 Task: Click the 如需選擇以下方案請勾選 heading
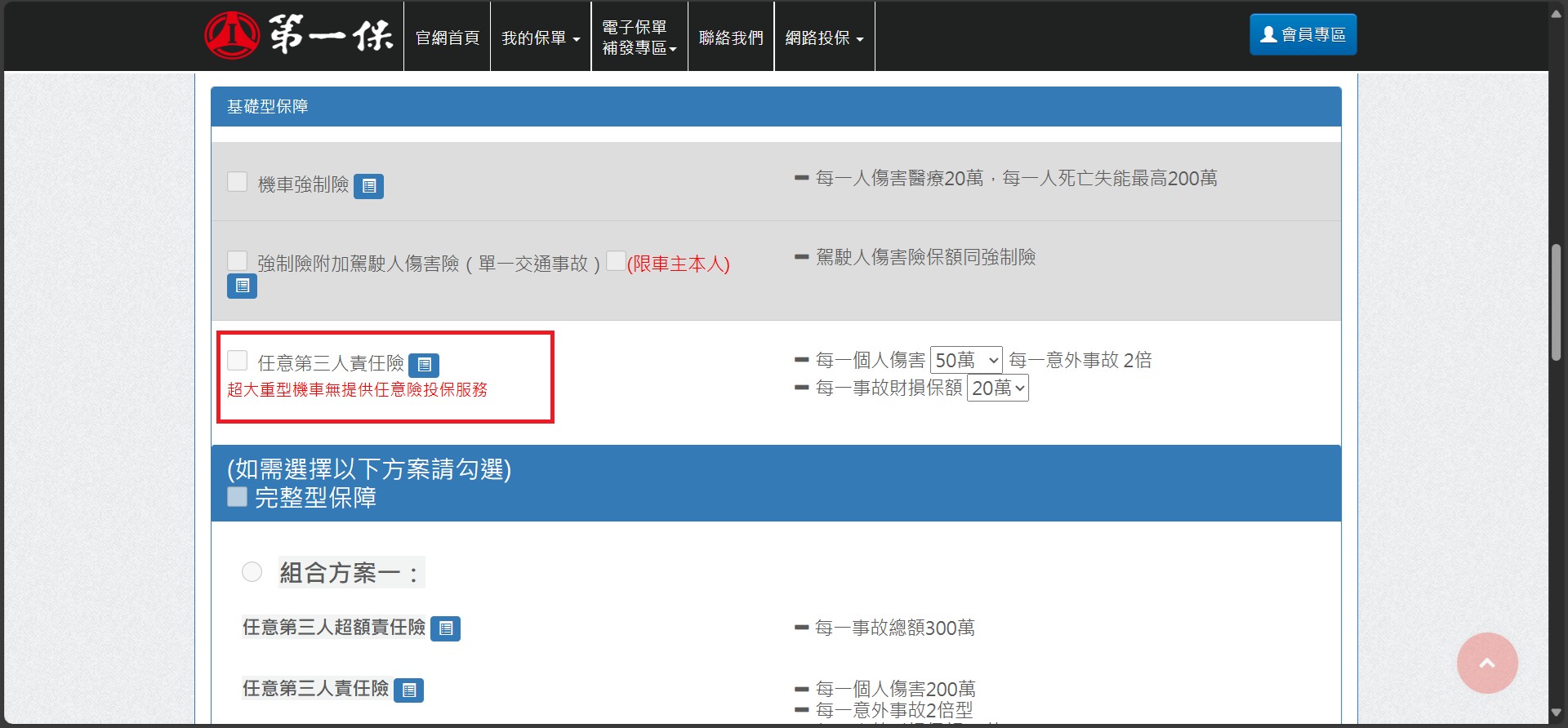[369, 469]
